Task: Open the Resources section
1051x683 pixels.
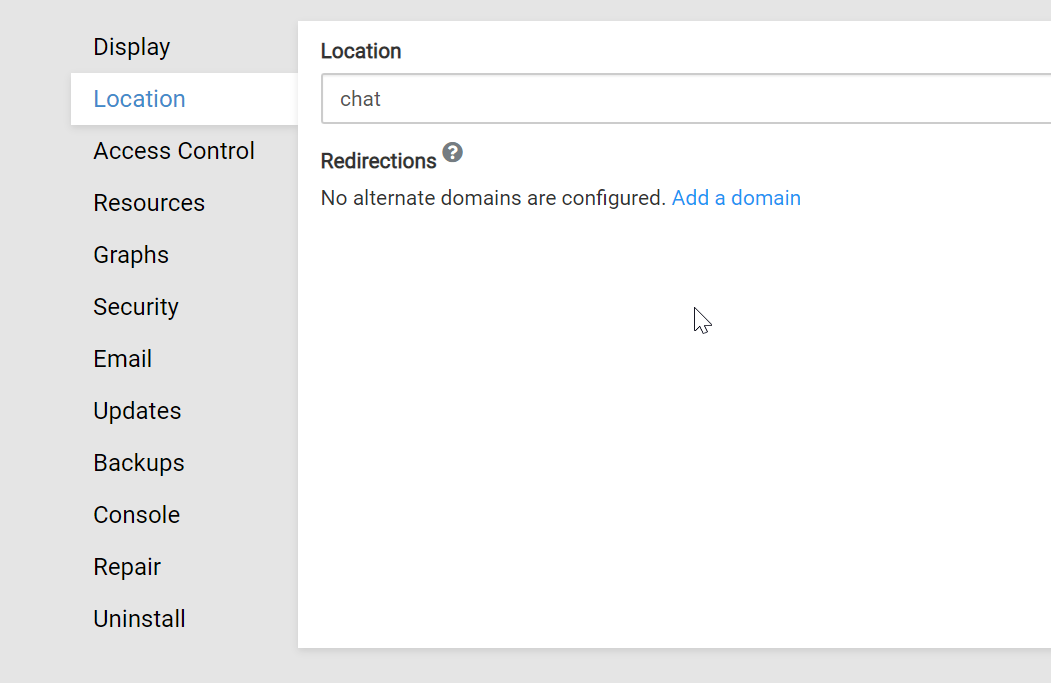Action: point(149,203)
